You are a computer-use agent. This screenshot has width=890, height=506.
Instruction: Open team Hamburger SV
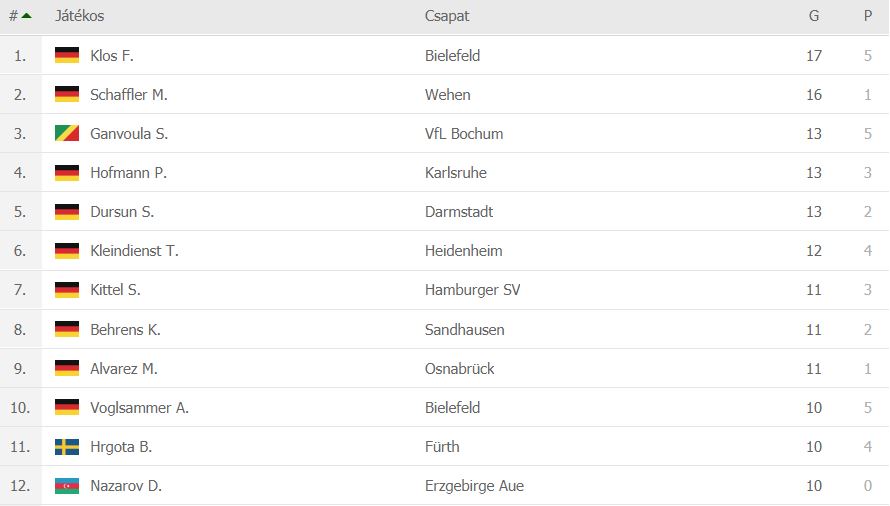[x=472, y=290]
